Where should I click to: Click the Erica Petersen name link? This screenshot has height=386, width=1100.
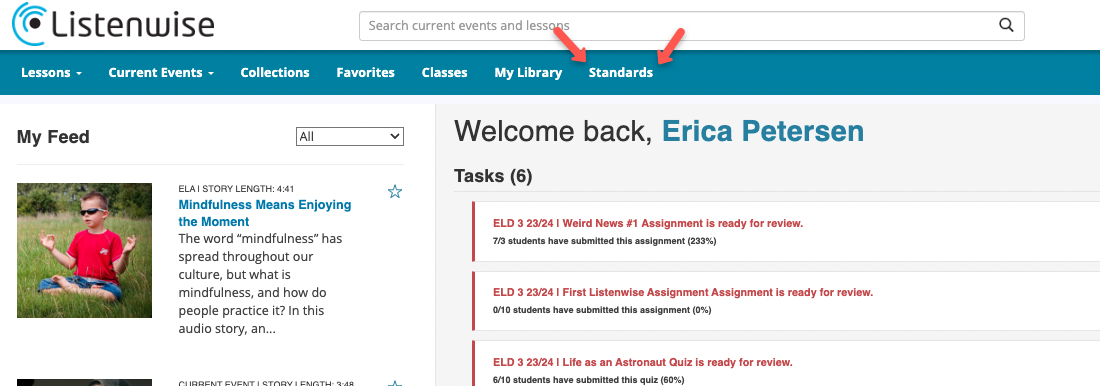pyautogui.click(x=763, y=131)
